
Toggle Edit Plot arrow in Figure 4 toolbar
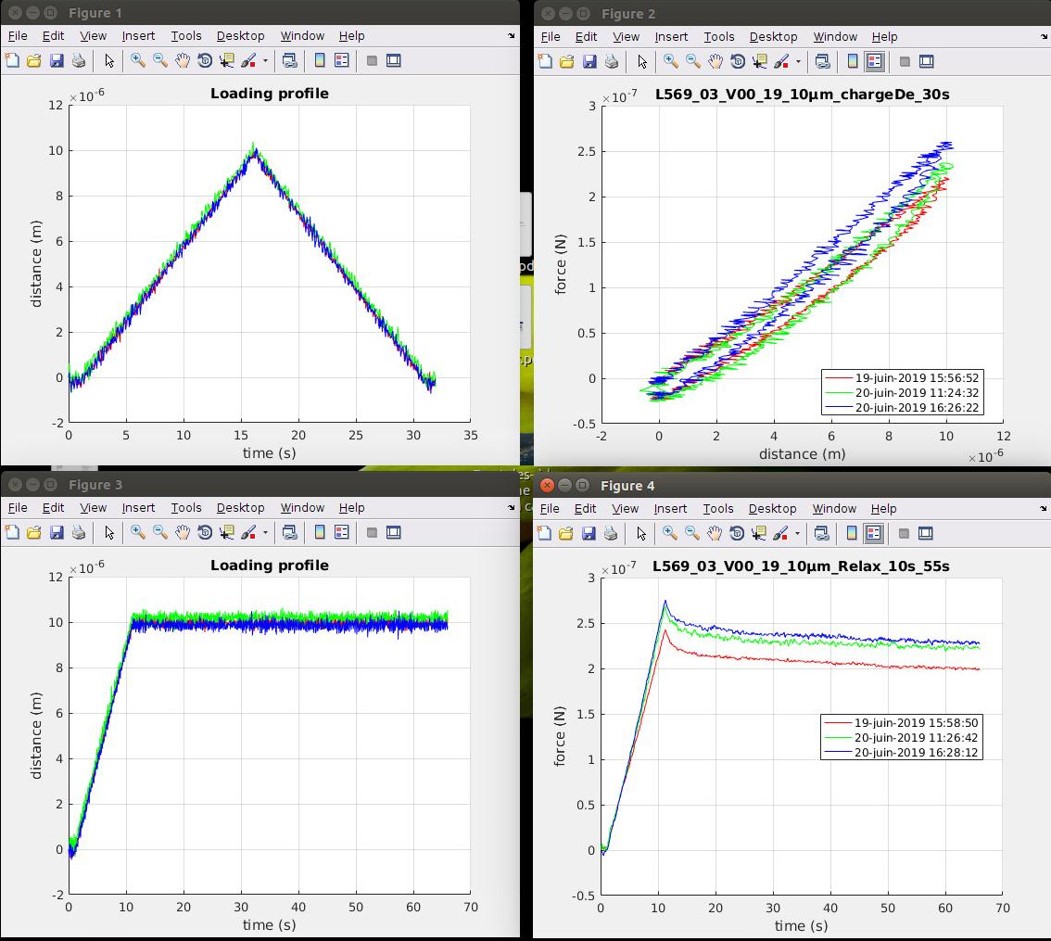(641, 533)
